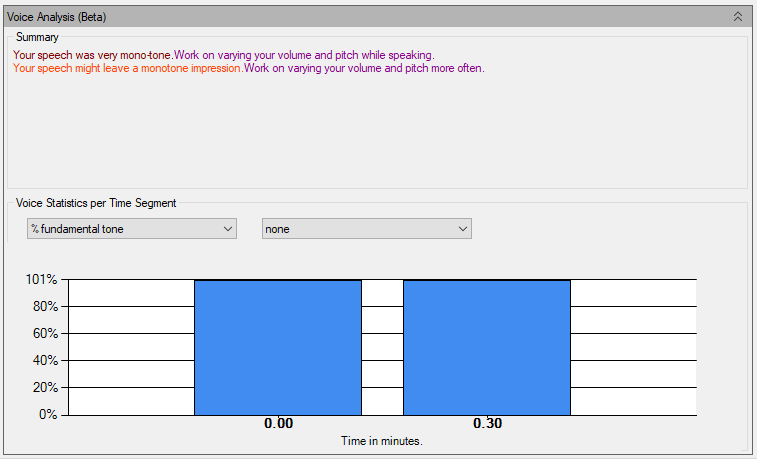The width and height of the screenshot is (757, 459).
Task: Click the "very mono-tone" purple summary text
Action: pos(93,55)
